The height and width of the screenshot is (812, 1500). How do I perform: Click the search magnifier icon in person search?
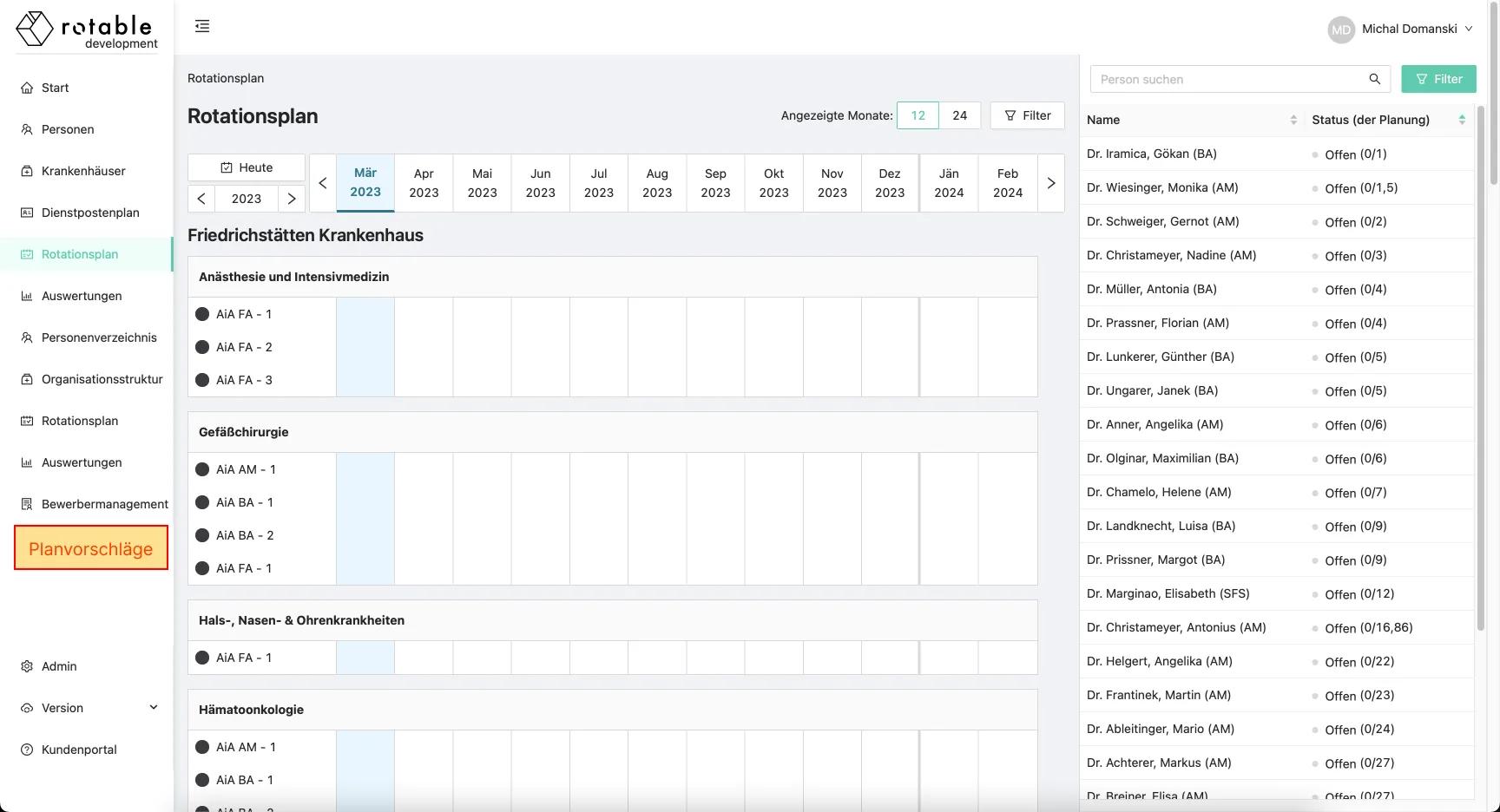[1374, 79]
